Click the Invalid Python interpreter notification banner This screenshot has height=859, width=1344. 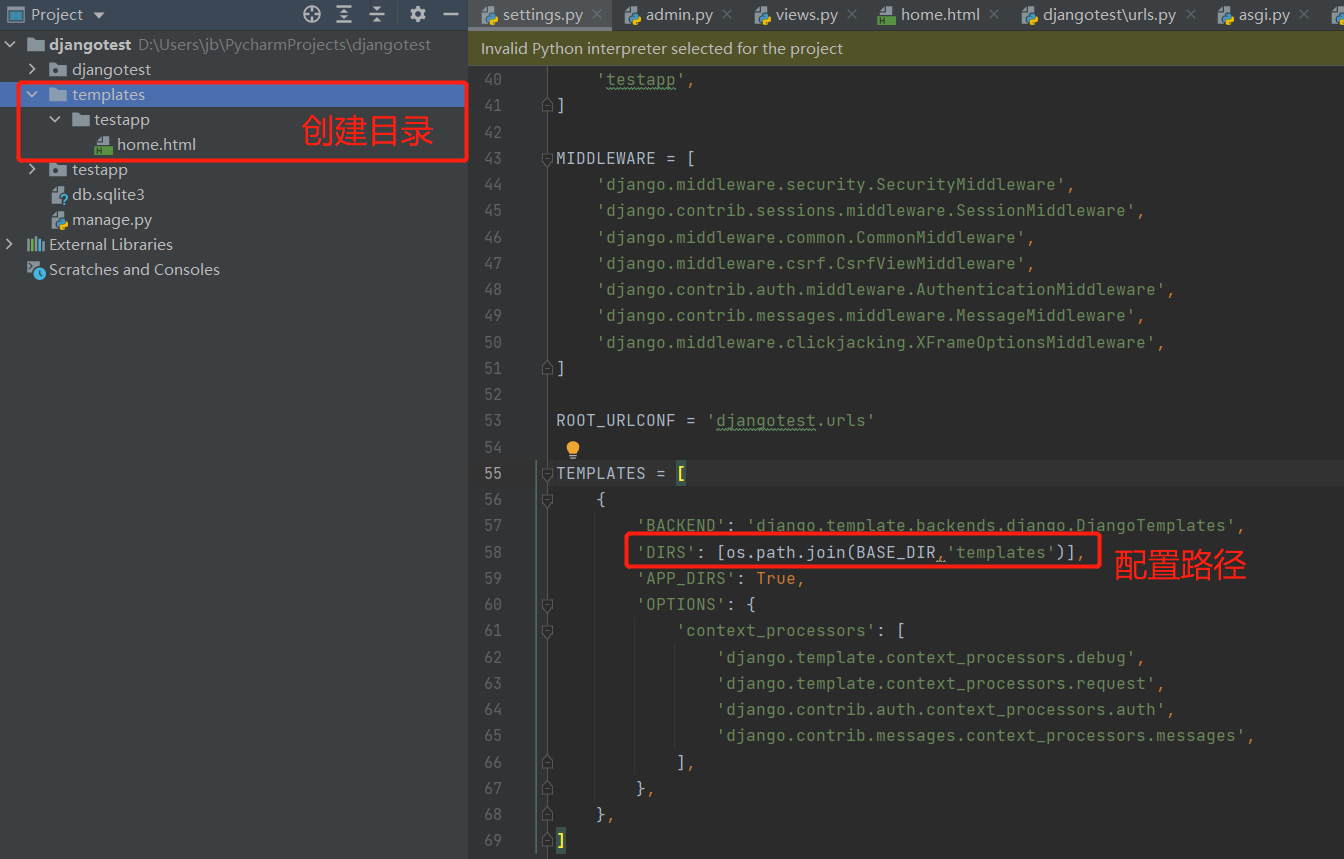(906, 48)
